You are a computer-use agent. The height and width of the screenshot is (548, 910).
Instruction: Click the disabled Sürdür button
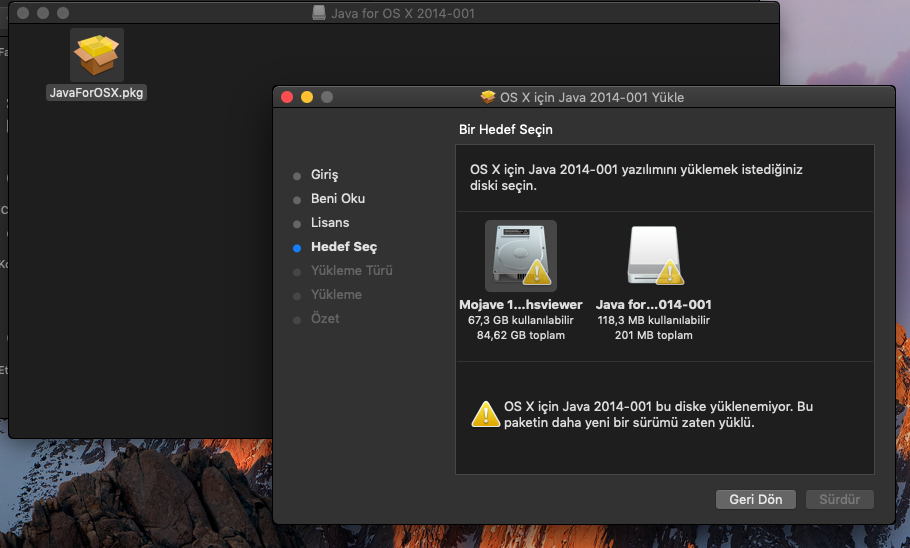[839, 499]
